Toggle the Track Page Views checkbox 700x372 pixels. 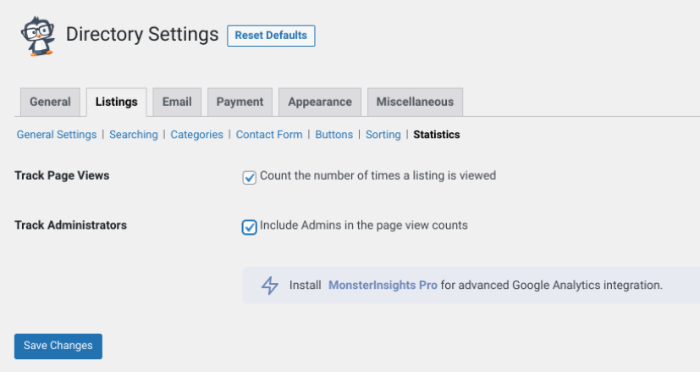249,177
